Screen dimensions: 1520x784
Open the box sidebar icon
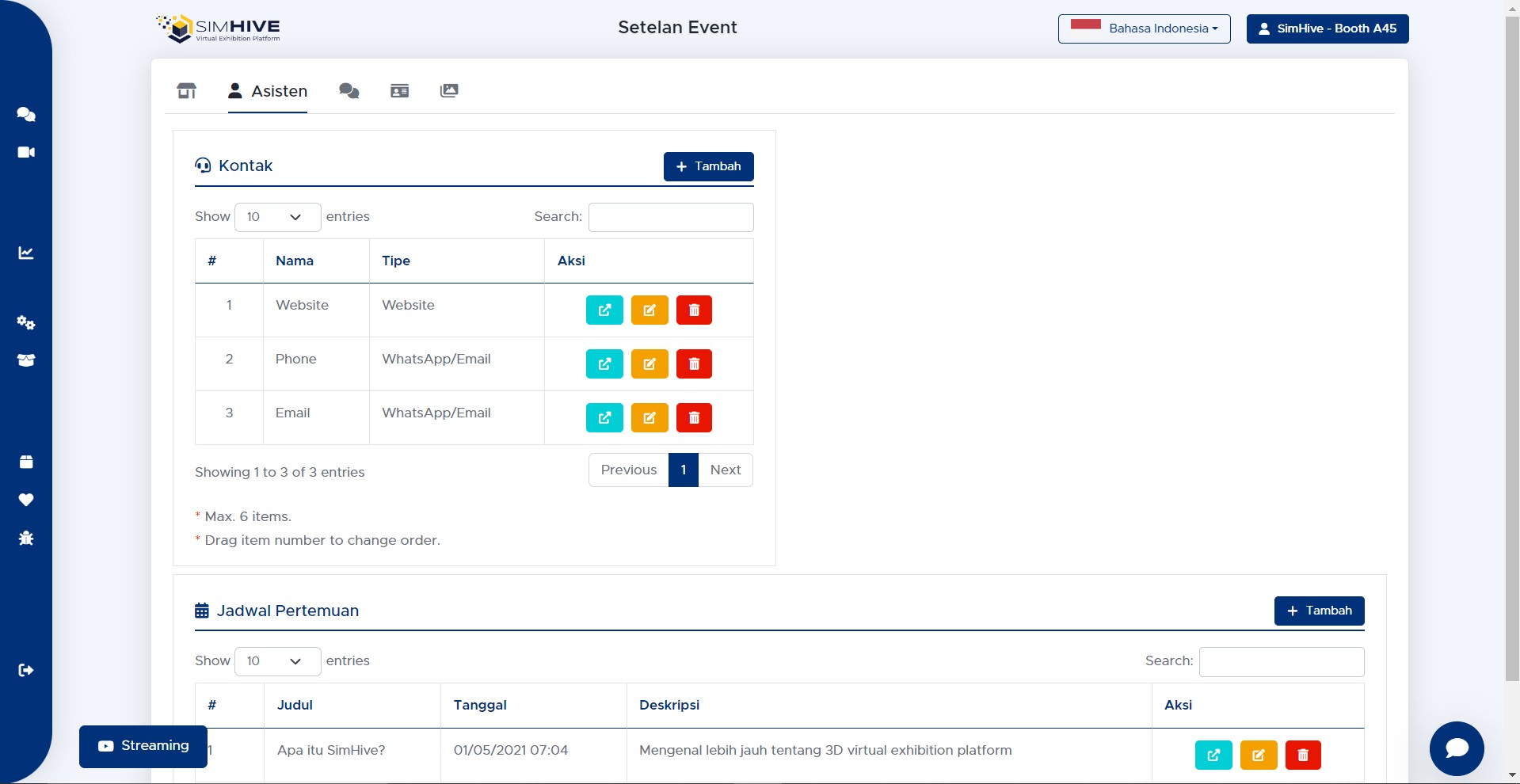[26, 360]
